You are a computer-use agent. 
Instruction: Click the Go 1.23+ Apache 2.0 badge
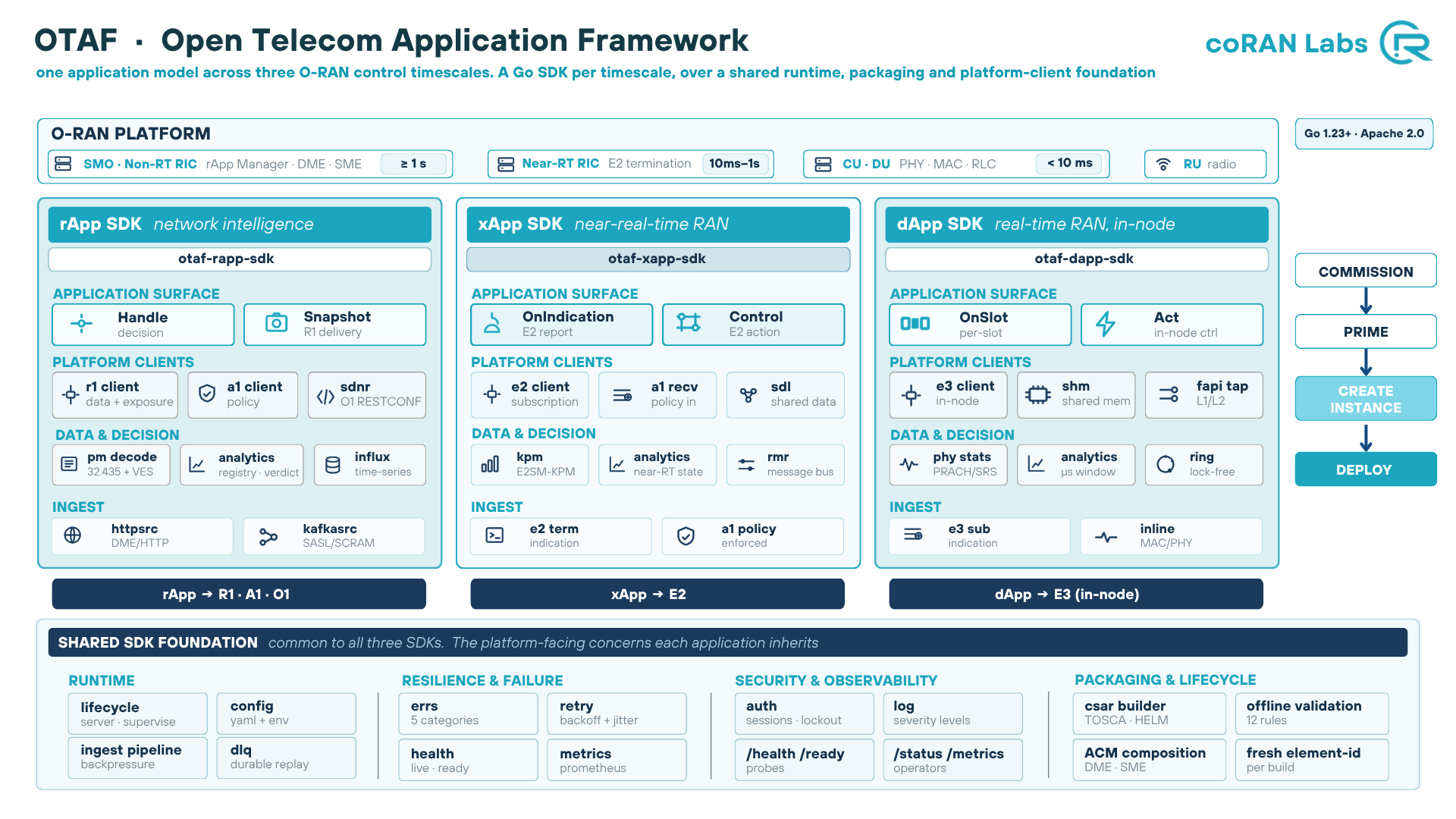click(x=1364, y=133)
